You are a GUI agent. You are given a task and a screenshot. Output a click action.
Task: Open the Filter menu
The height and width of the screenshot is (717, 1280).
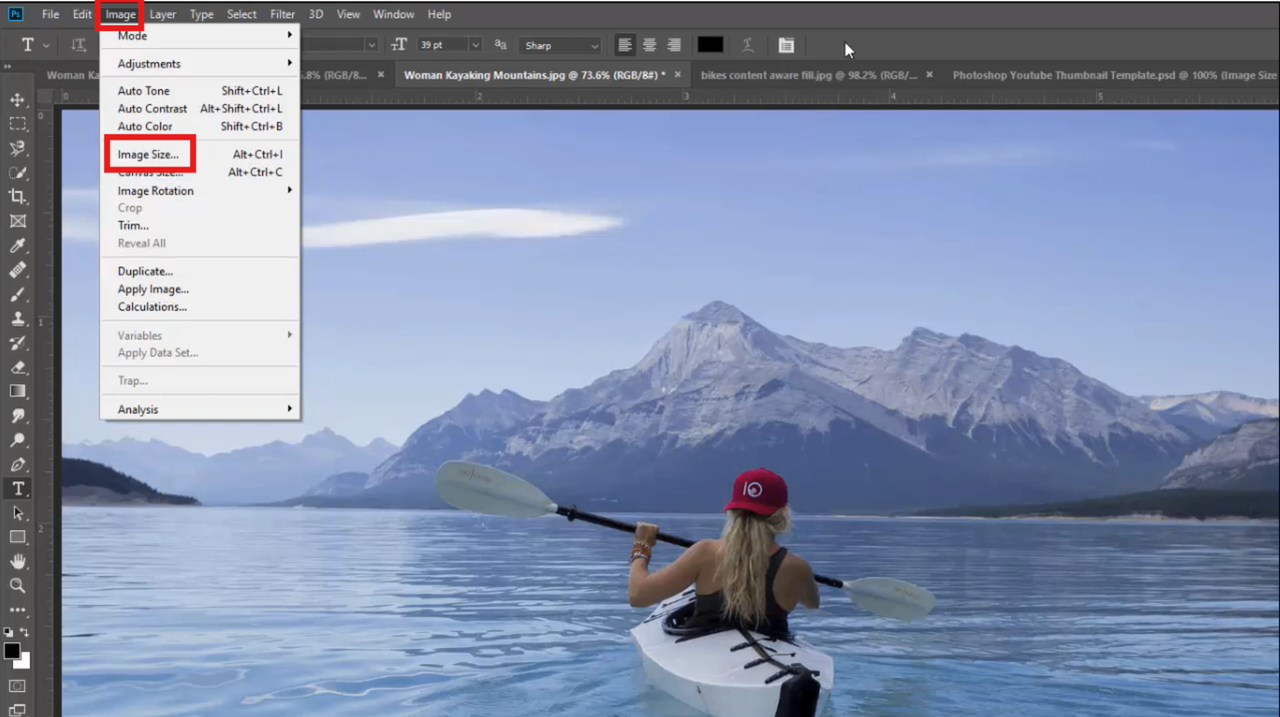tap(283, 14)
